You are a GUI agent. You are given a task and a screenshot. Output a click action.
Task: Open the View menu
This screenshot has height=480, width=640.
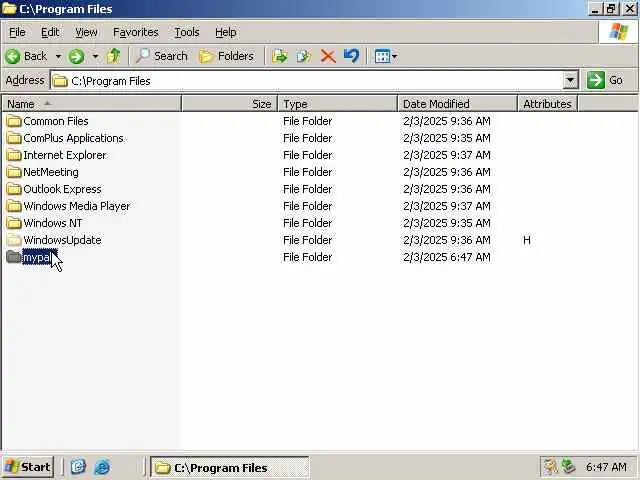click(86, 32)
